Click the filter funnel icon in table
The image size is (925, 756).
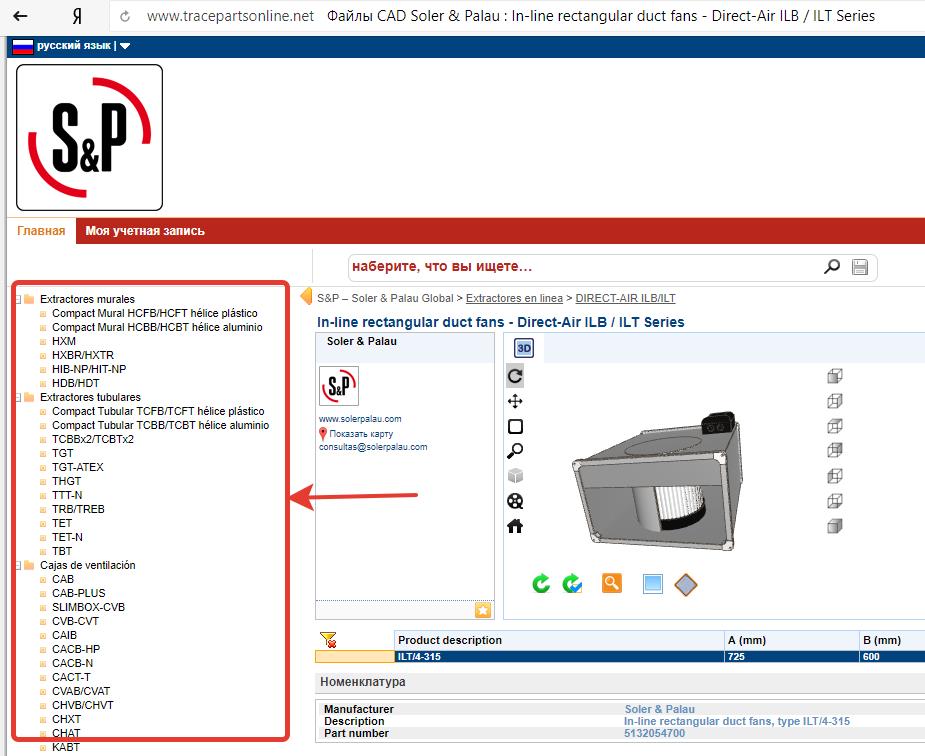[327, 640]
